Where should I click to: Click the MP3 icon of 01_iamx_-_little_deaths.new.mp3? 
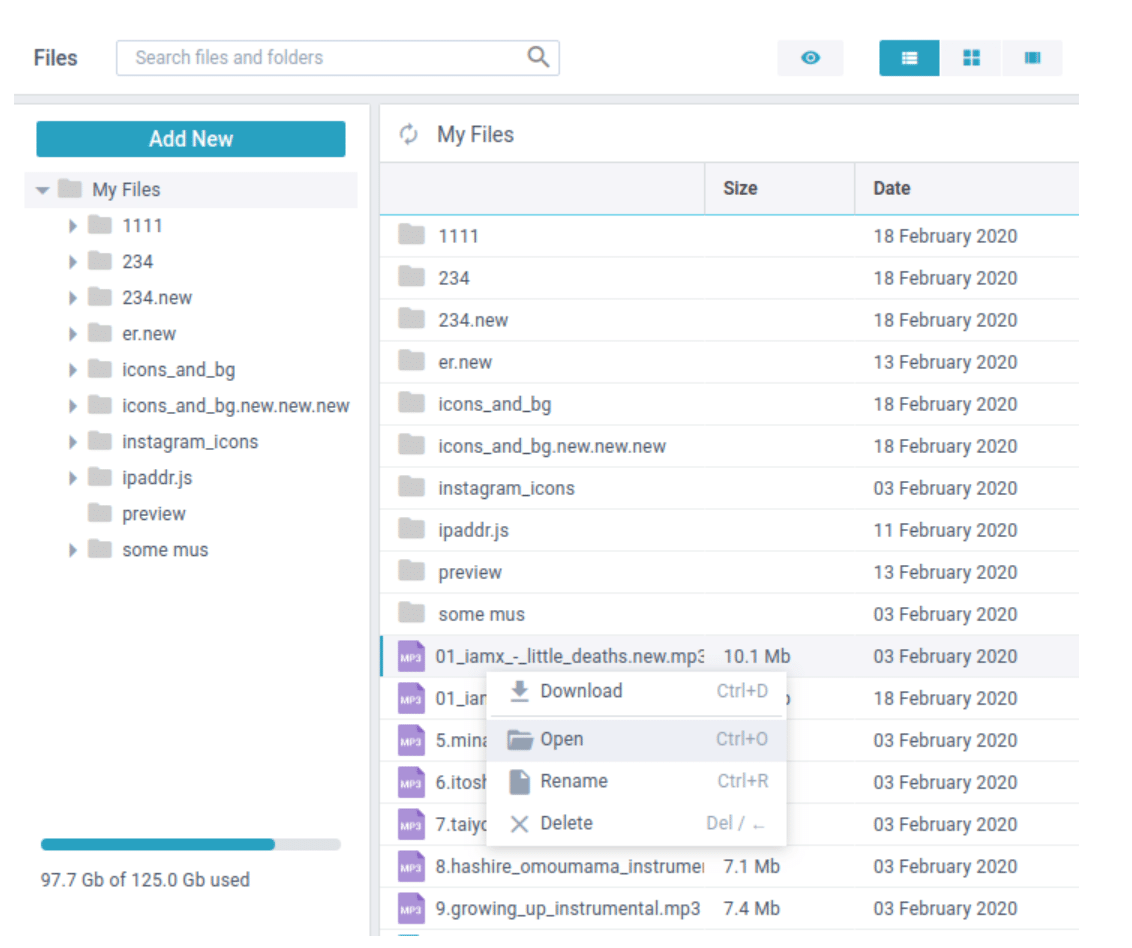tap(411, 656)
